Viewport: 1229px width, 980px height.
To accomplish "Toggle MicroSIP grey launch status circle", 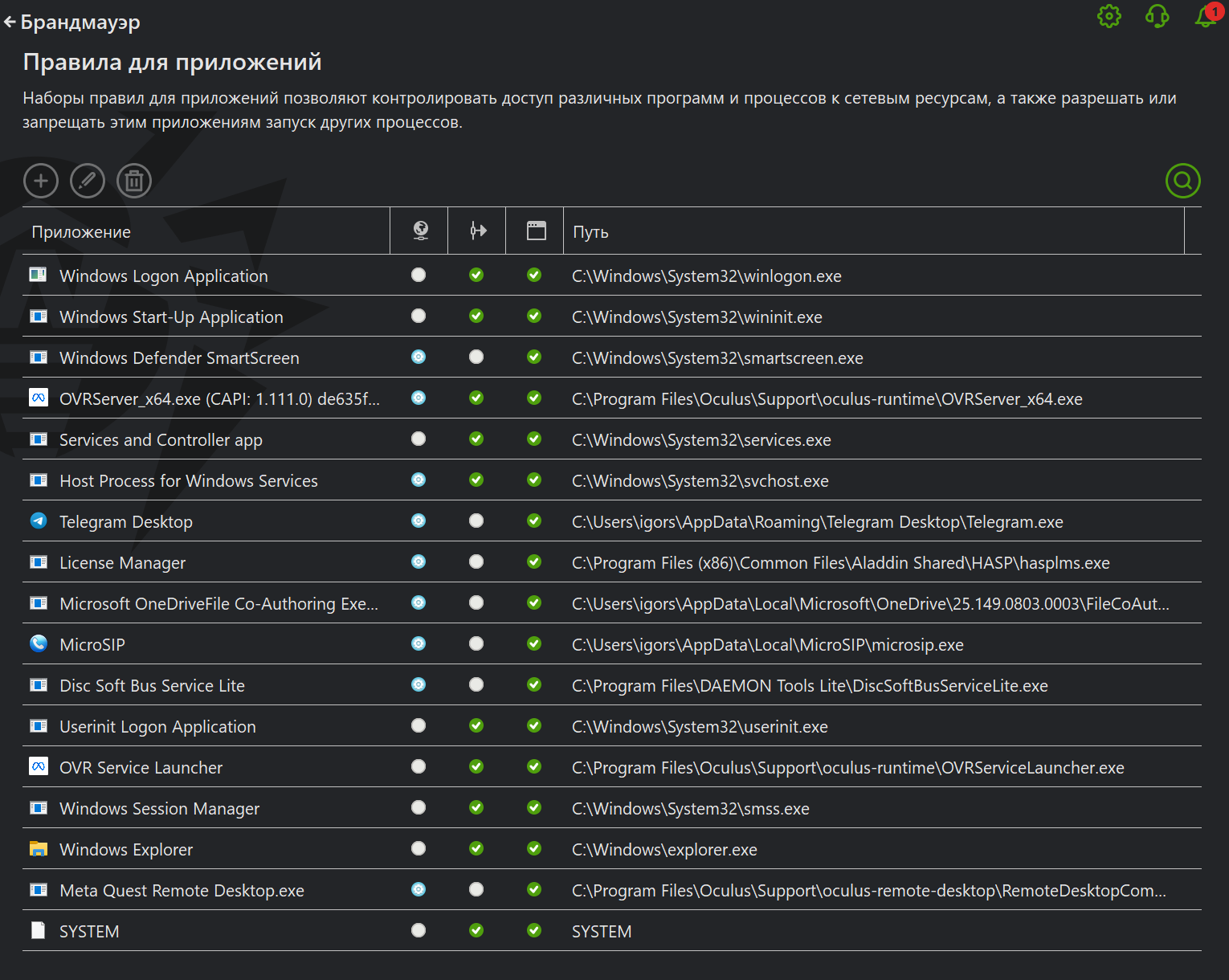I will tap(476, 644).
